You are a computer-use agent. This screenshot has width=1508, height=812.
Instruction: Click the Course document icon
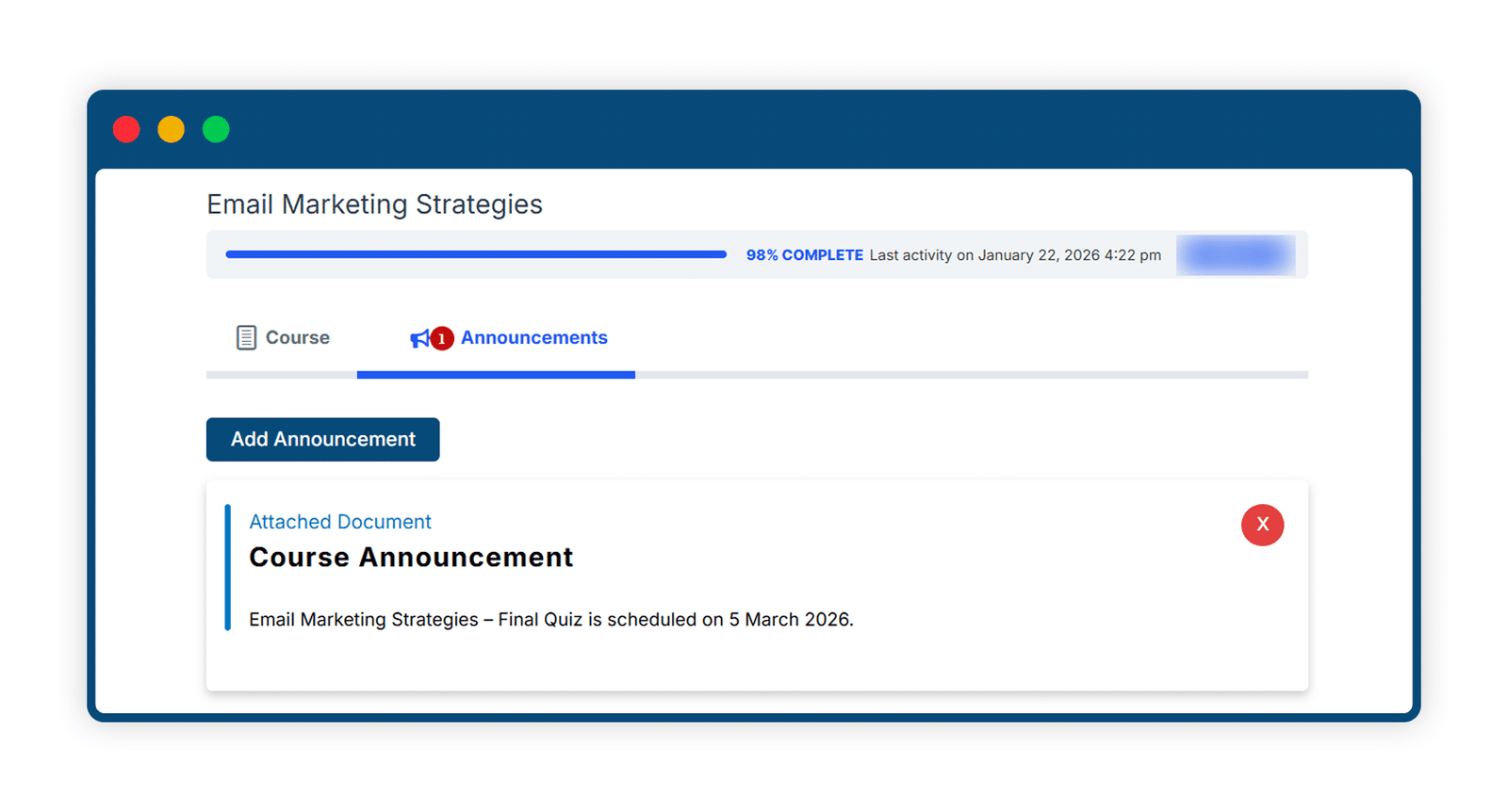[x=246, y=337]
